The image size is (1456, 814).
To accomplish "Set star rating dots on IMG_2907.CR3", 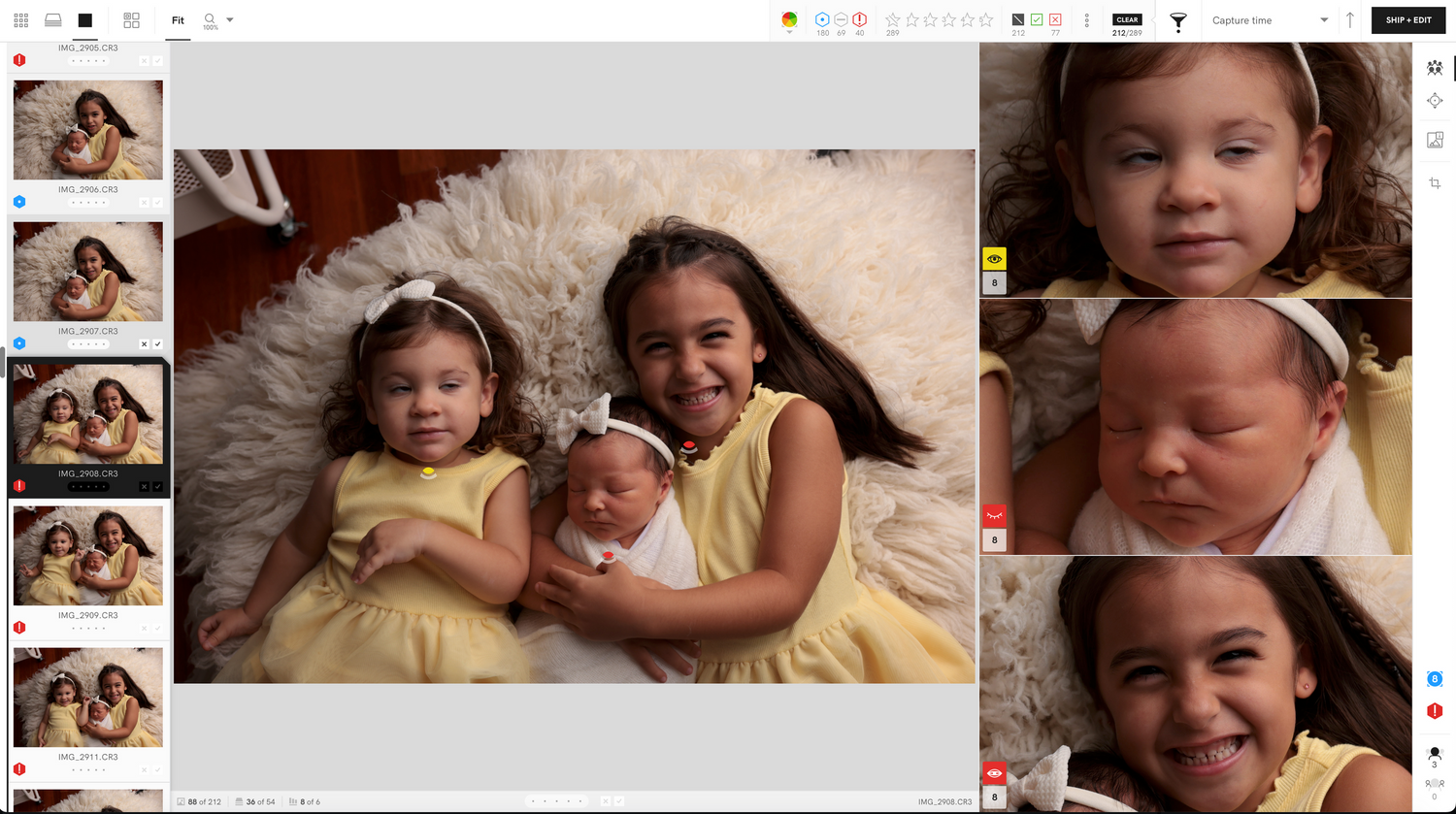I will [88, 344].
